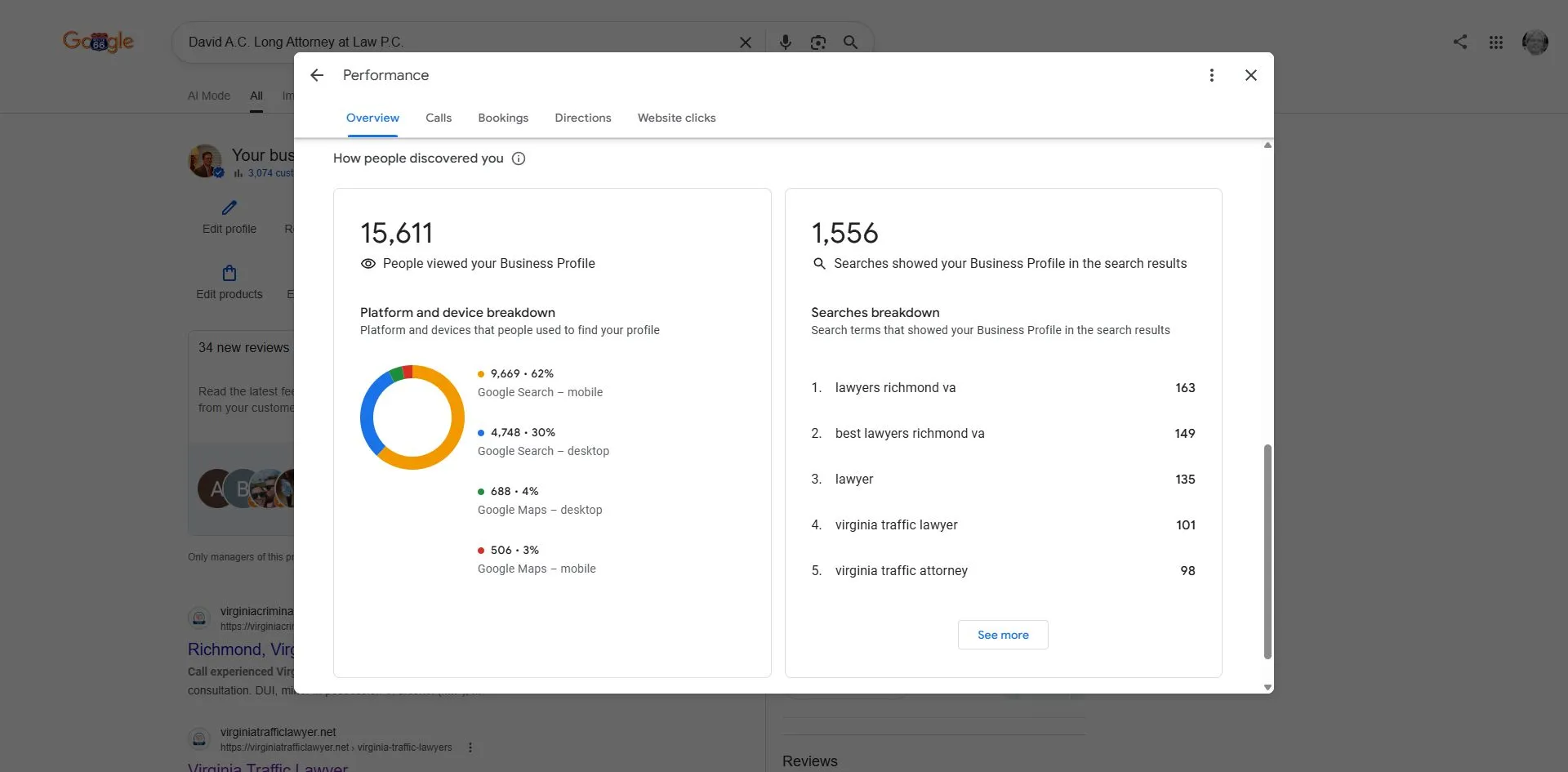Submit search with magnifier icon
Screen dimensions: 1568x772
pos(850,42)
